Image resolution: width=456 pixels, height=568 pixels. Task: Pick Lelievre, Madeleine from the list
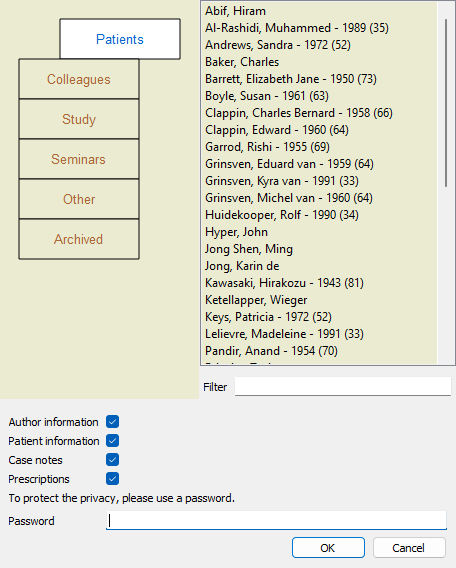coord(284,334)
